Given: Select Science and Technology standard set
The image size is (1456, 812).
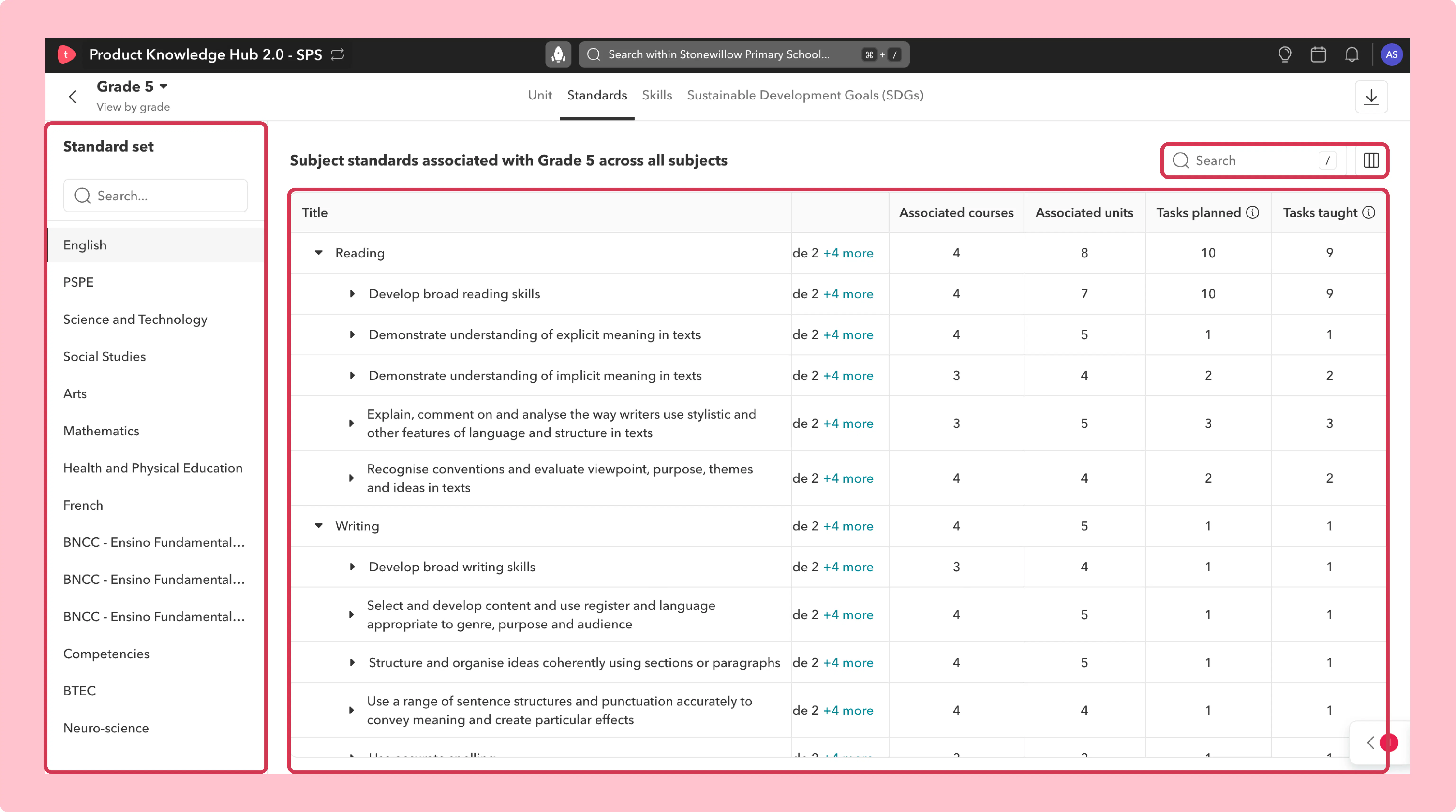Looking at the screenshot, I should click(156, 319).
